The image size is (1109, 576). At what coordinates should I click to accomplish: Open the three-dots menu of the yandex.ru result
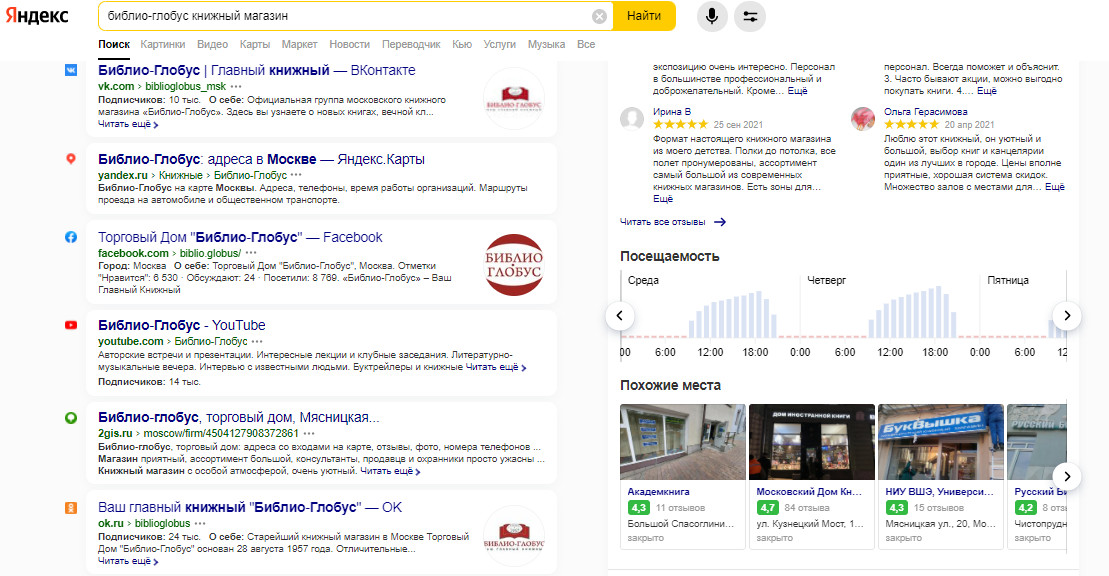[296, 175]
